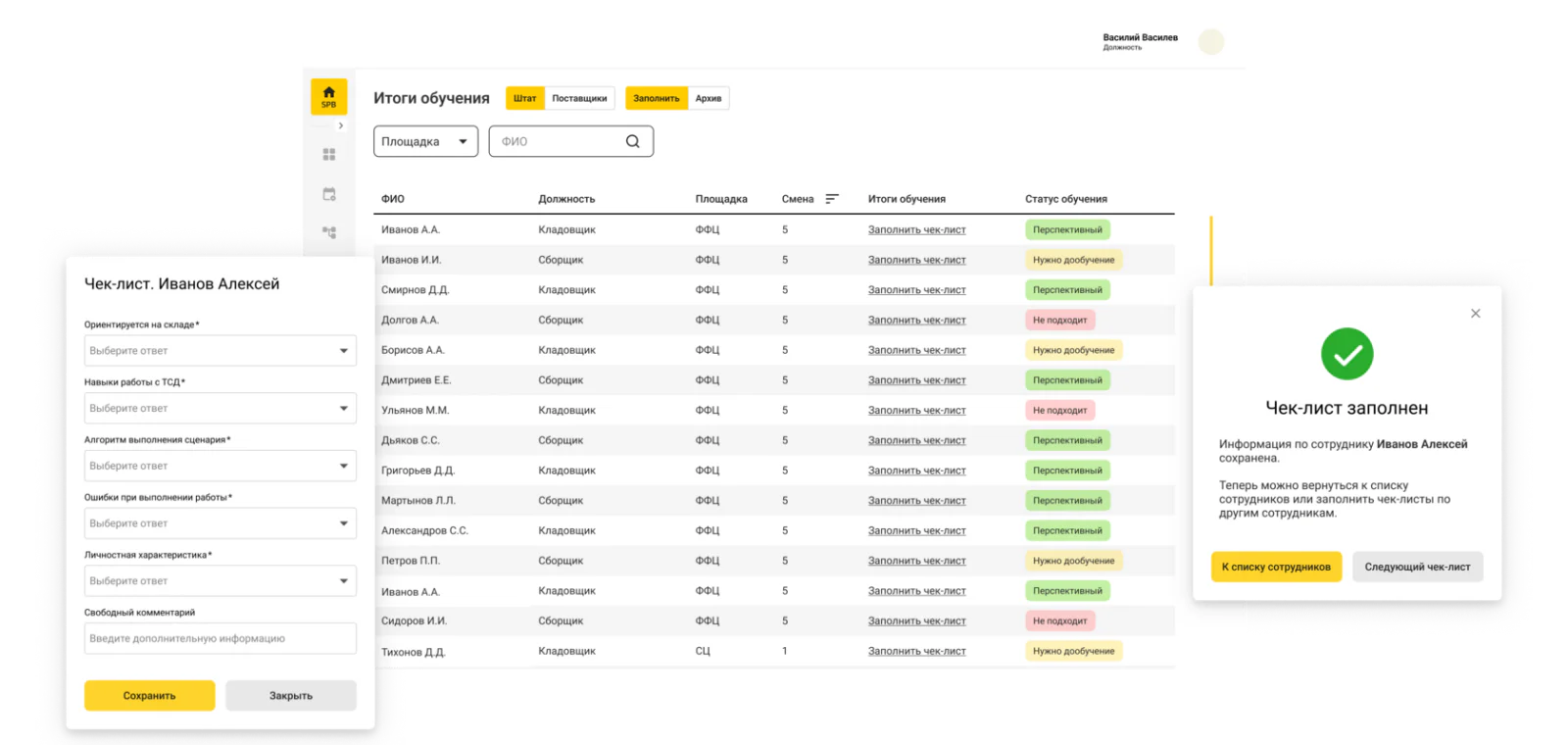Switch to the Поставщики tab
The image size is (1568, 745).
click(579, 98)
